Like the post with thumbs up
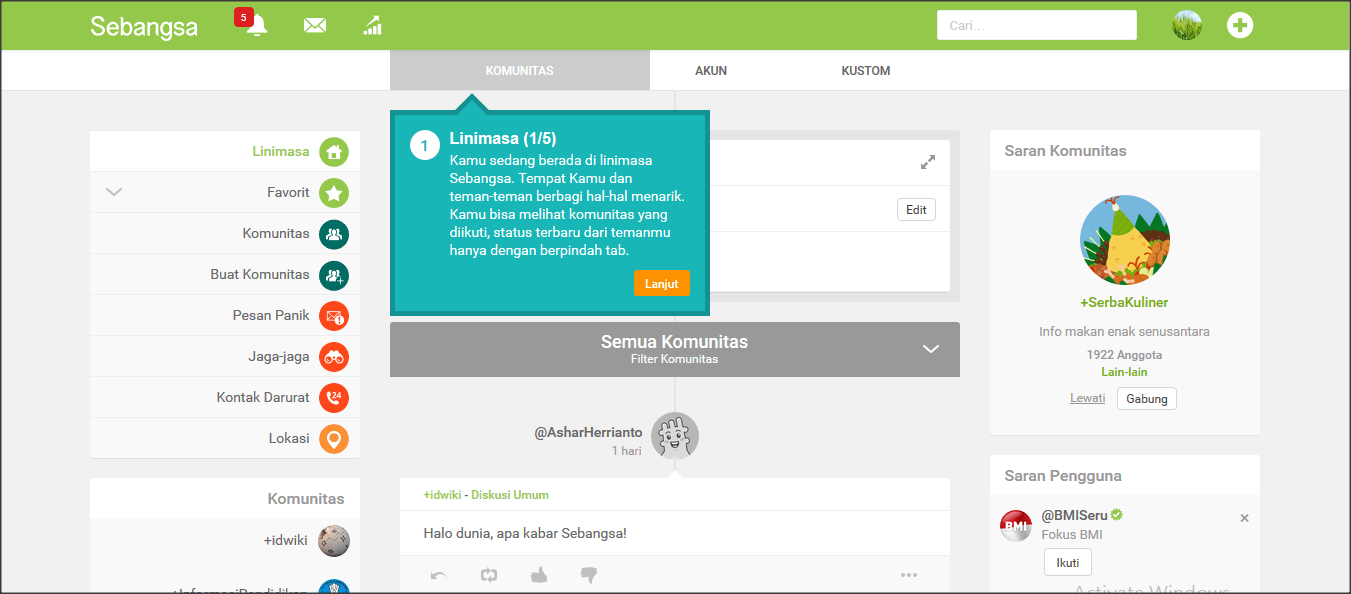The image size is (1351, 594). point(539,575)
